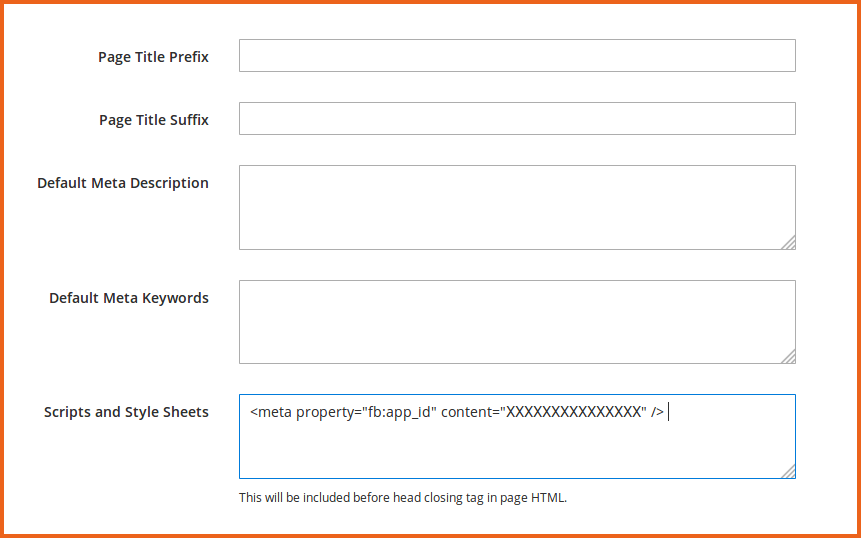
Task: Click empty area of Scripts and Style Sheets textarea
Action: tap(517, 450)
